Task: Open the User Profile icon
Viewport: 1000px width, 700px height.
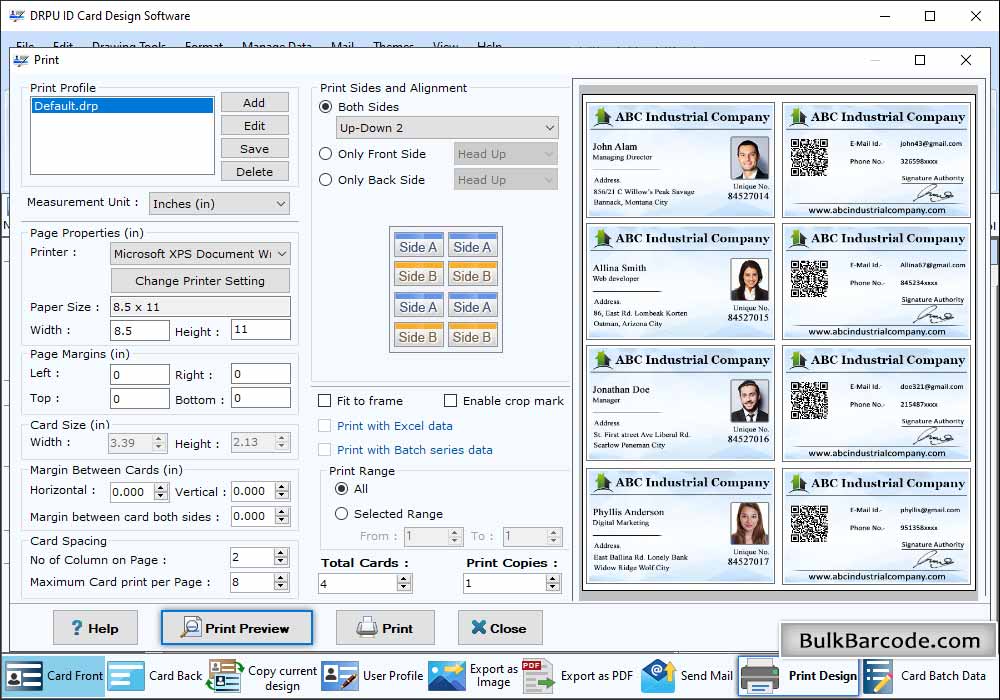Action: coord(340,676)
